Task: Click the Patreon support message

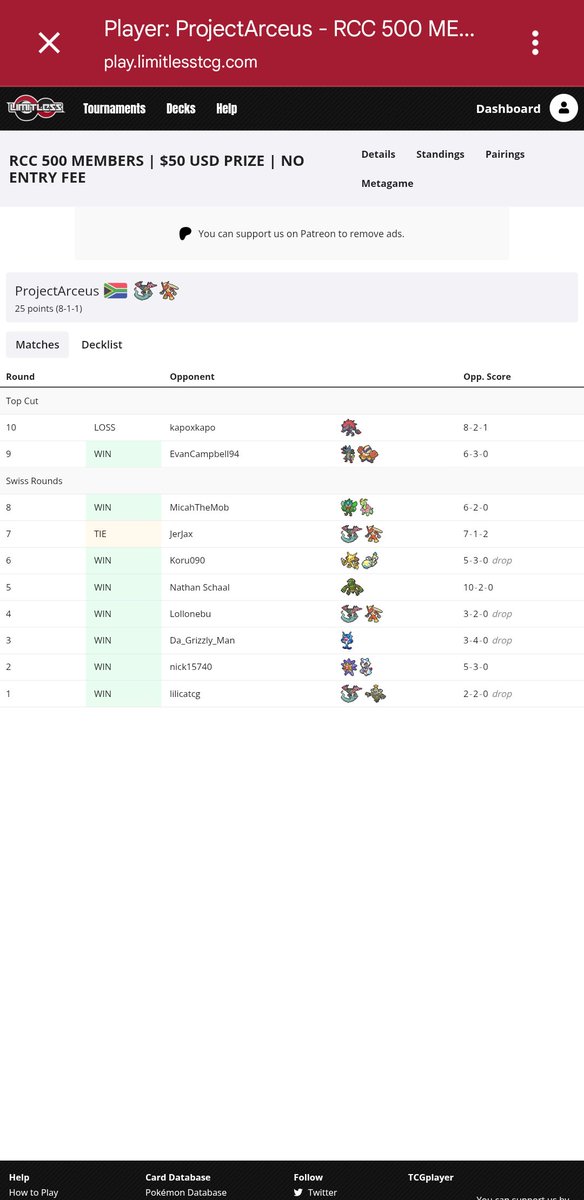Action: (301, 234)
